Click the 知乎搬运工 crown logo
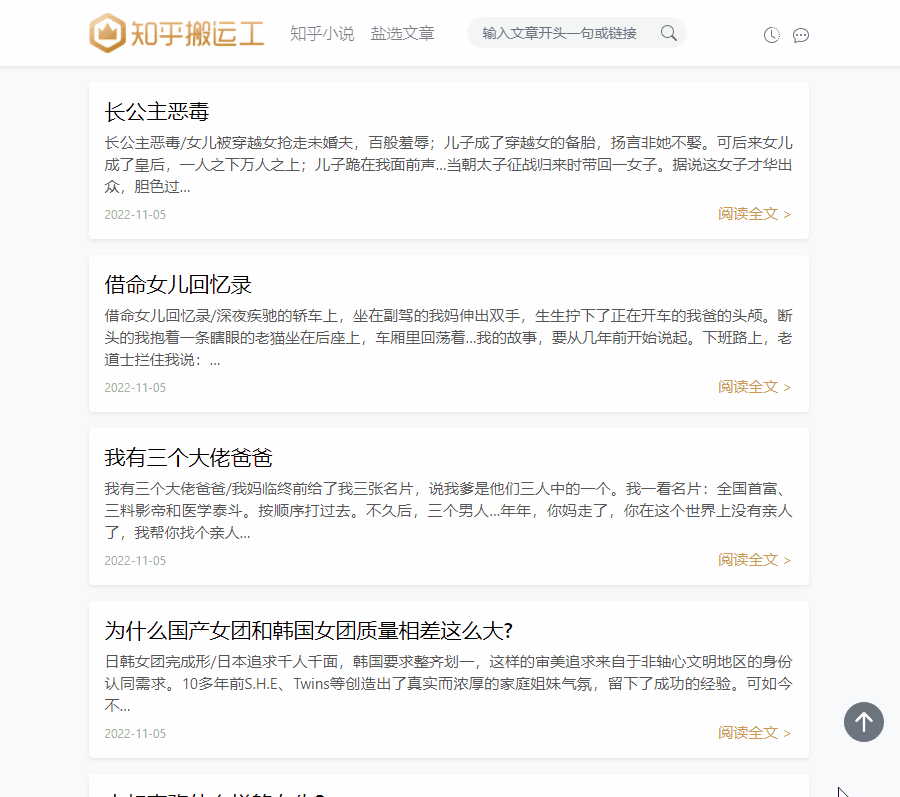This screenshot has height=797, width=900. tap(177, 33)
